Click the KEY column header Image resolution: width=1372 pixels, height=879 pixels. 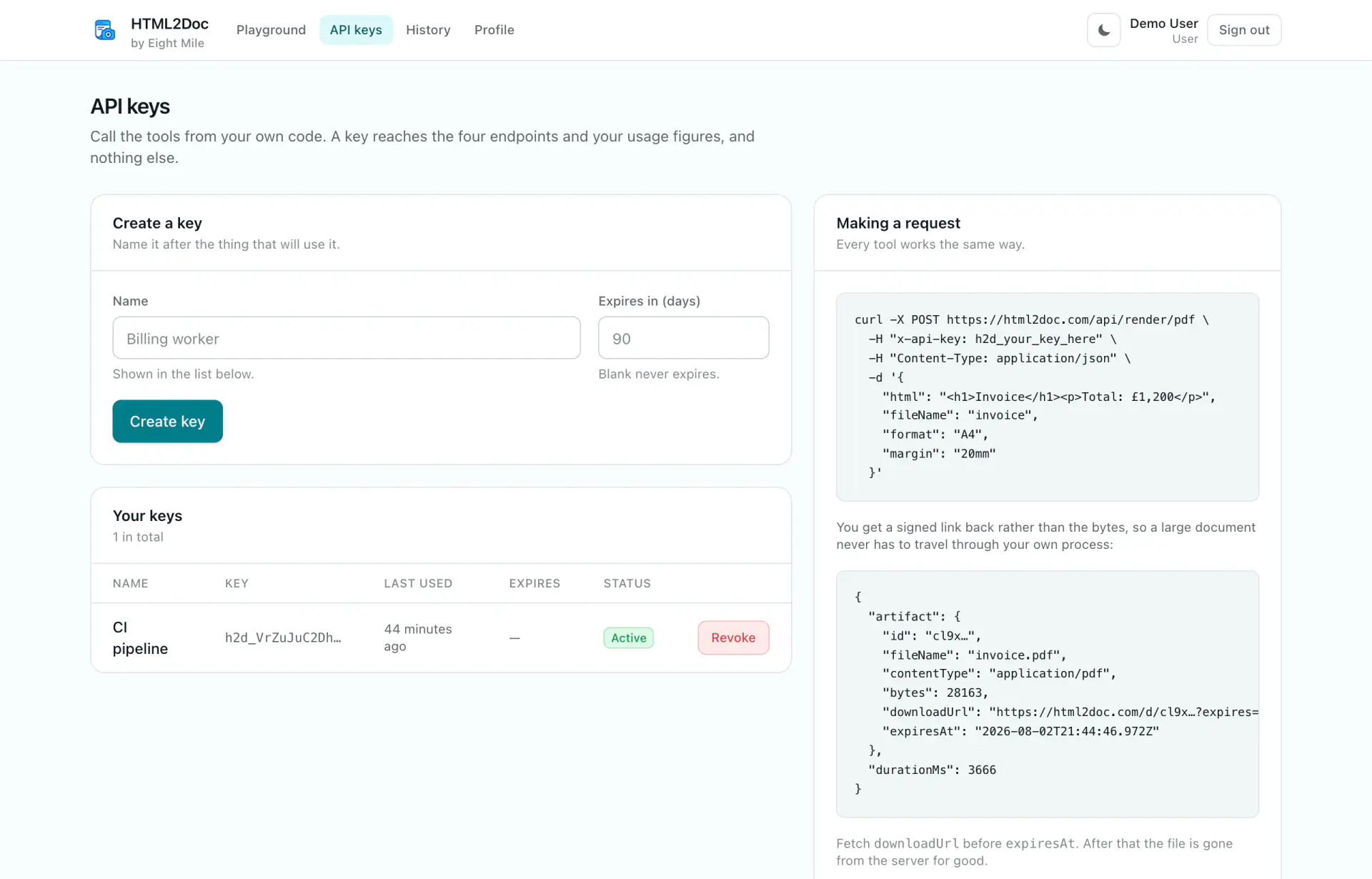click(x=237, y=583)
